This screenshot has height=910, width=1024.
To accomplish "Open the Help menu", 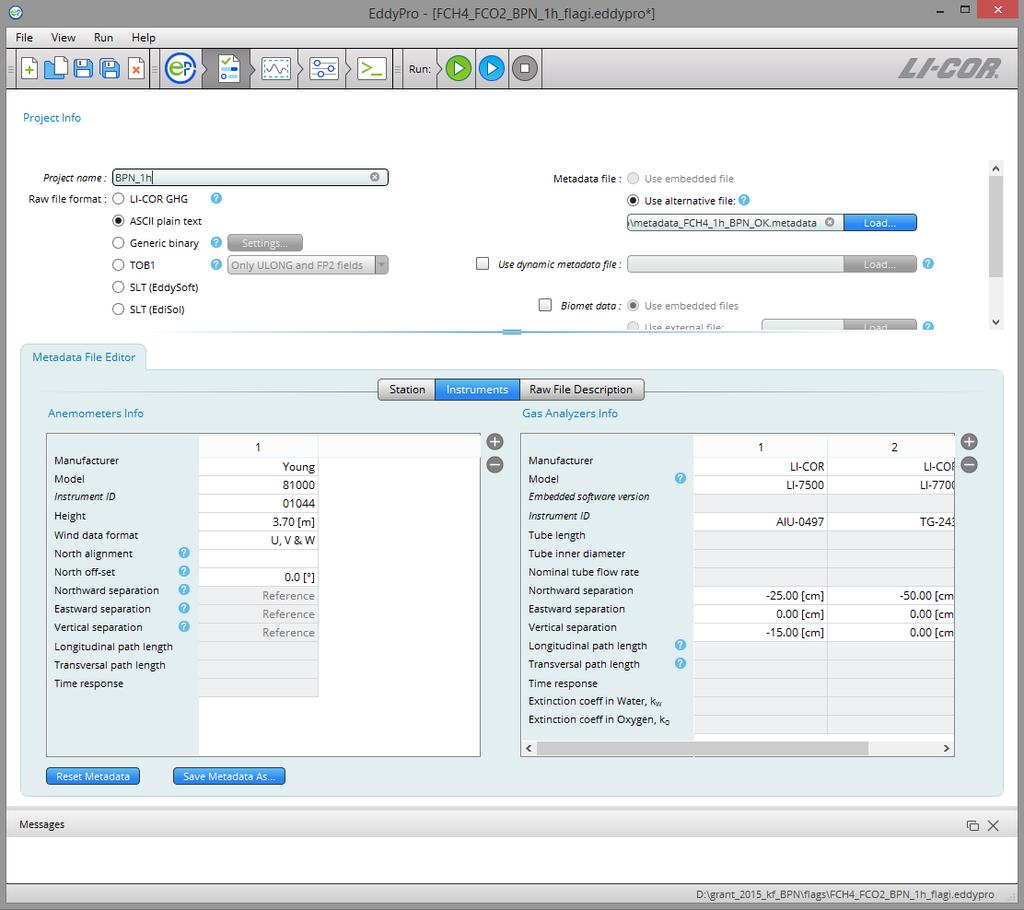I will pos(143,37).
